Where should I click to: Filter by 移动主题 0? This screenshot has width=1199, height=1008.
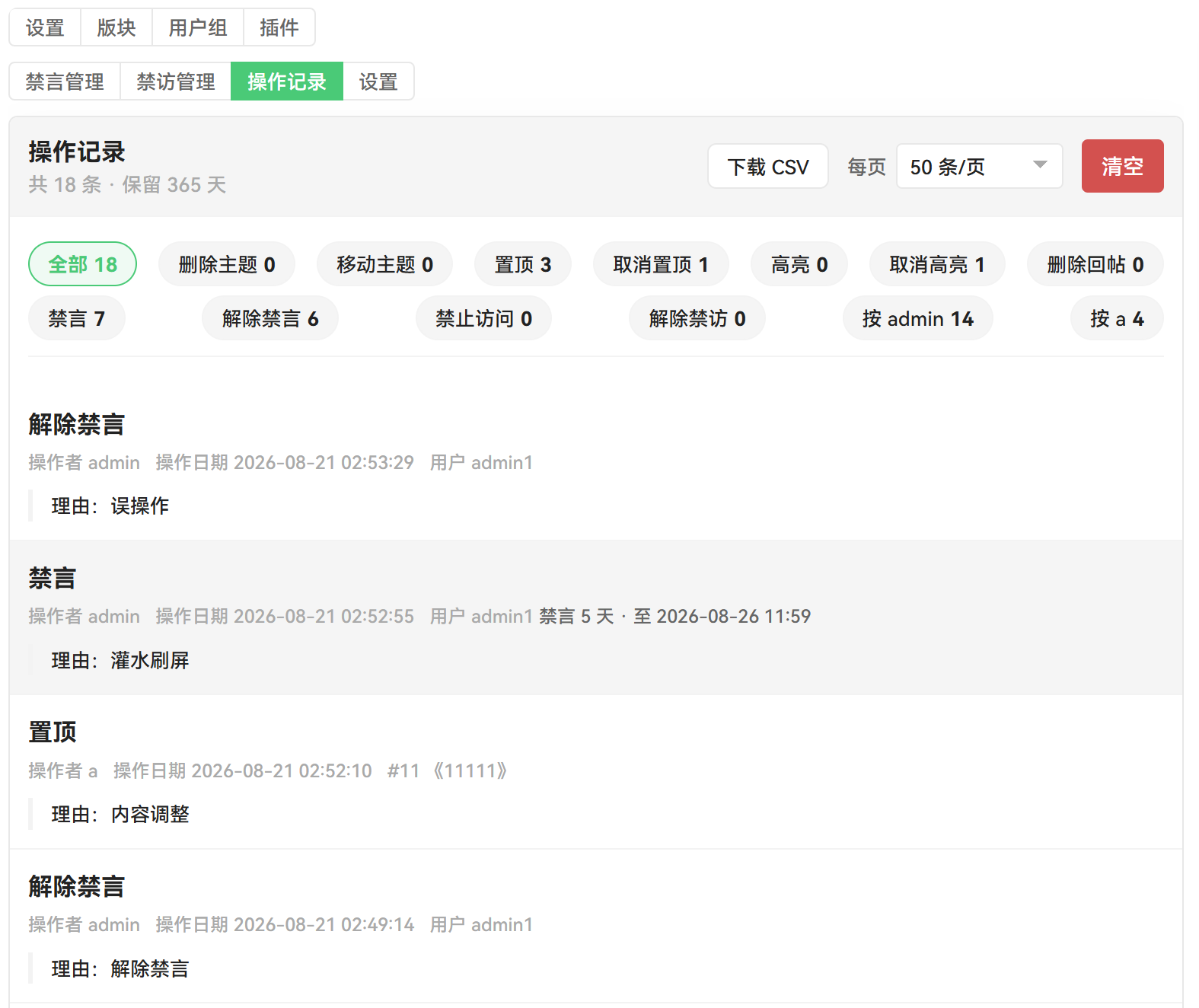pos(384,264)
